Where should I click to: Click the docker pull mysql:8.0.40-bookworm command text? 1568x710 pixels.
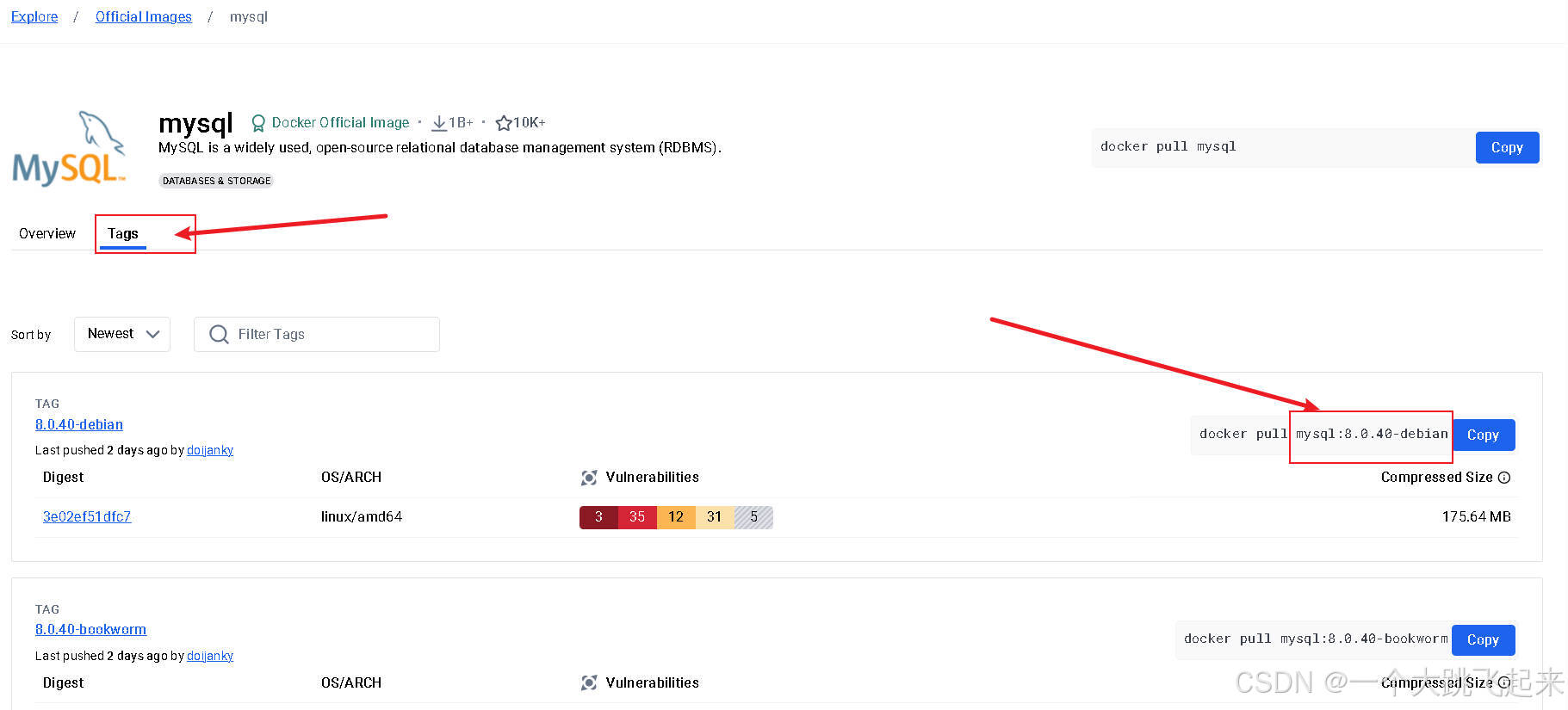[x=1316, y=639]
